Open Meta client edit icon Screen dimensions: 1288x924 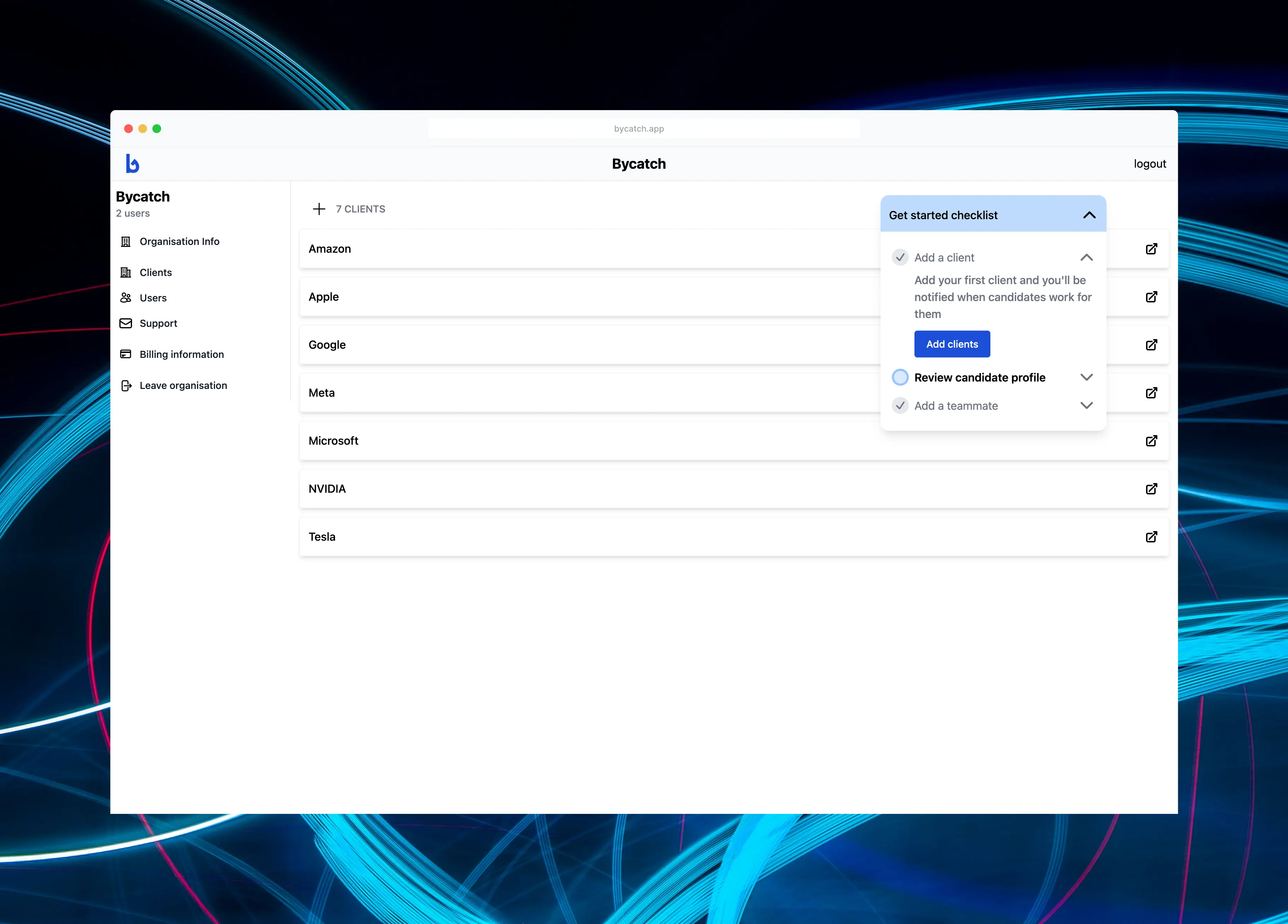tap(1151, 393)
